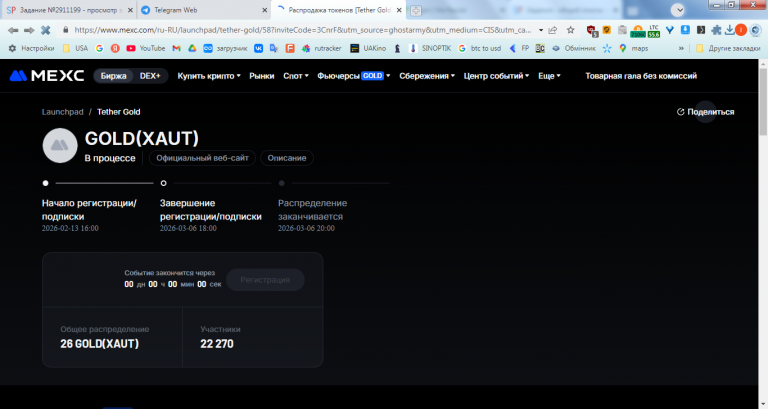This screenshot has width=768, height=409.
Task: Open the Yandex bookmark icon
Action: (115, 48)
